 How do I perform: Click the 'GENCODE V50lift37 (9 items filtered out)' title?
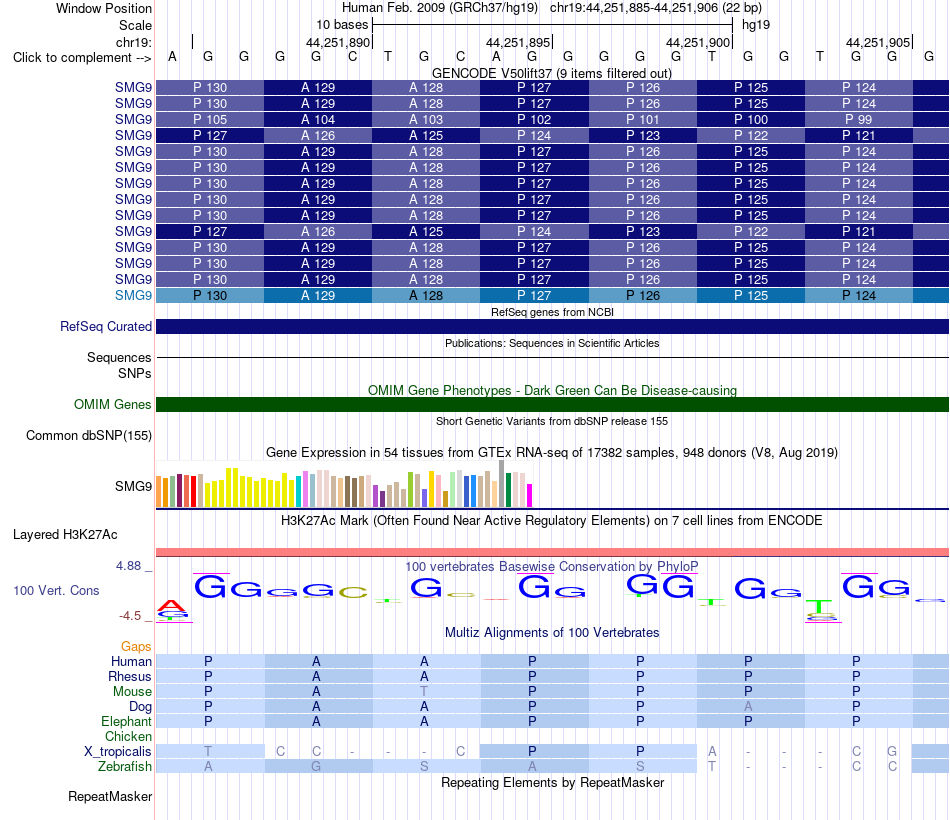pyautogui.click(x=552, y=73)
